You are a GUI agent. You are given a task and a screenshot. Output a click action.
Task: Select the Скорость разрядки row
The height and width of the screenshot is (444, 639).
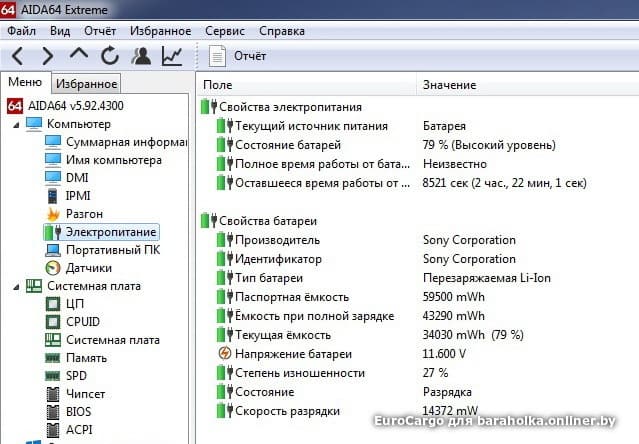(418, 411)
